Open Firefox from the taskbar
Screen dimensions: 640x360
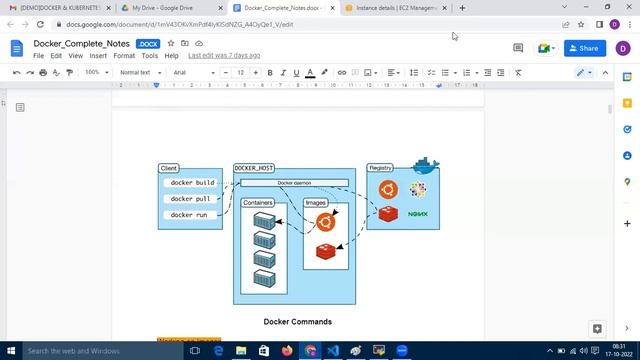287,351
